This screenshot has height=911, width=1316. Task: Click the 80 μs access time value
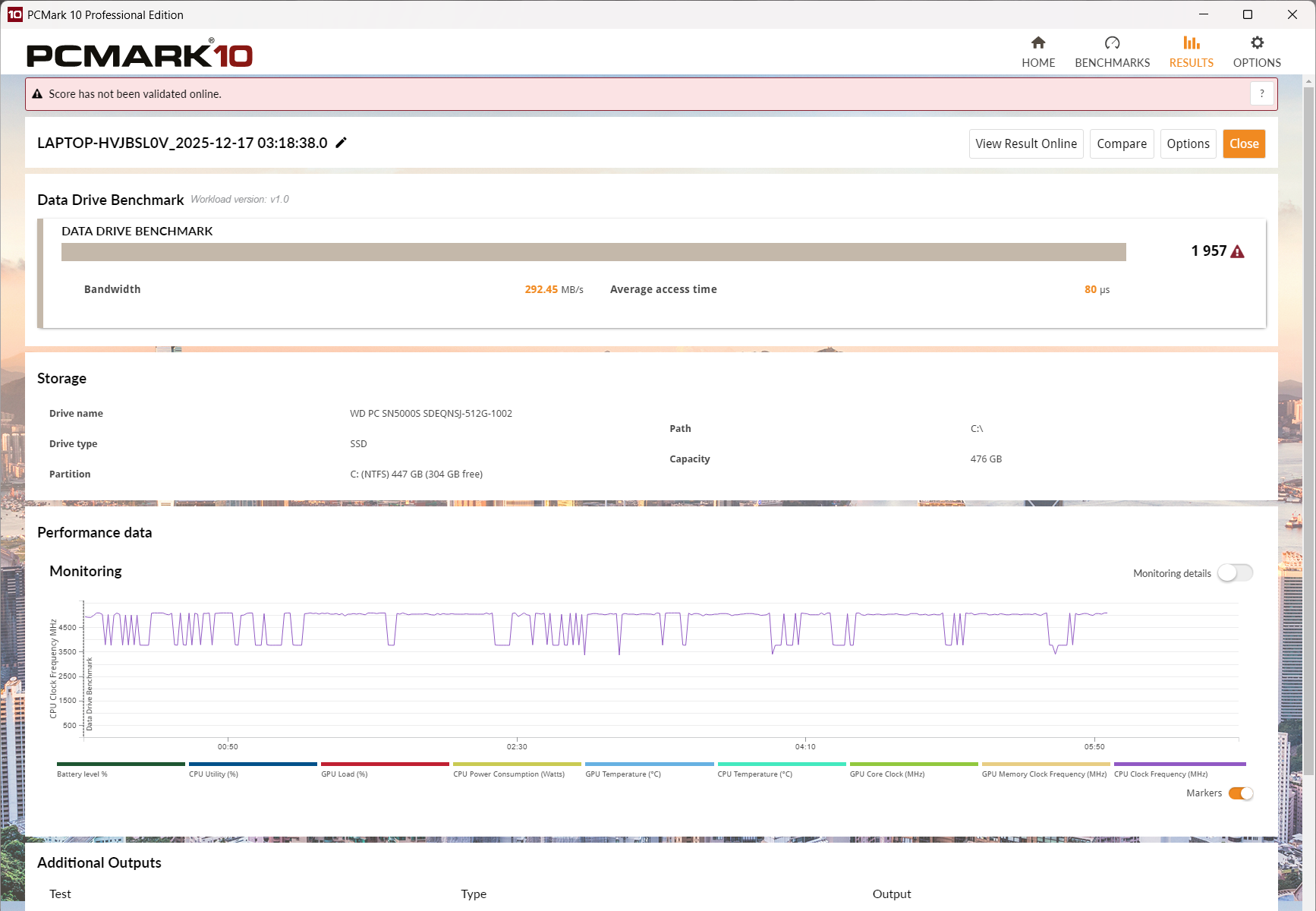(1097, 289)
